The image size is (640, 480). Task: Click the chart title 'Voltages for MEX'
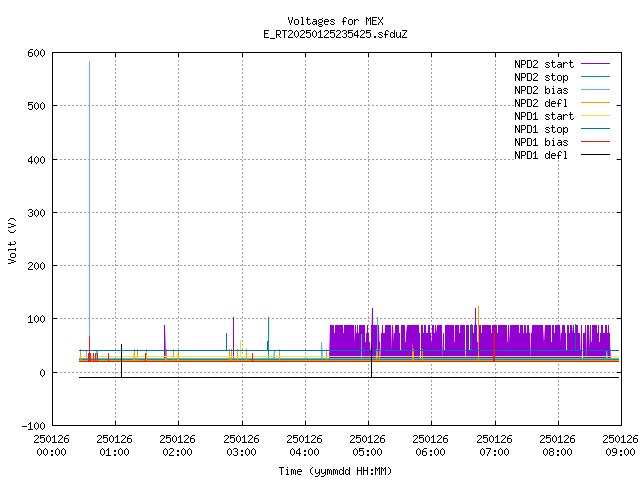[335, 21]
